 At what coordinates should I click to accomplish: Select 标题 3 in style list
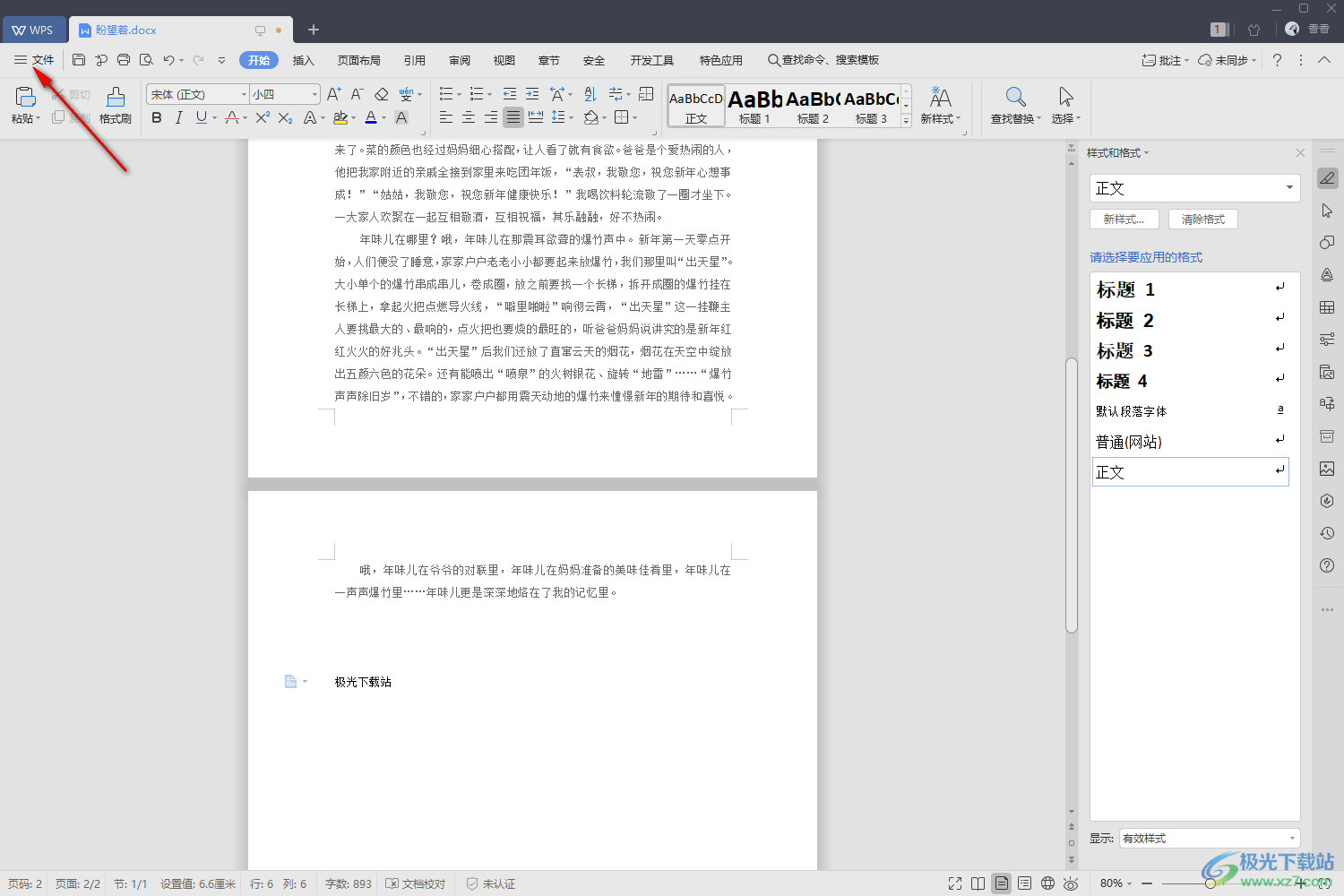1191,350
